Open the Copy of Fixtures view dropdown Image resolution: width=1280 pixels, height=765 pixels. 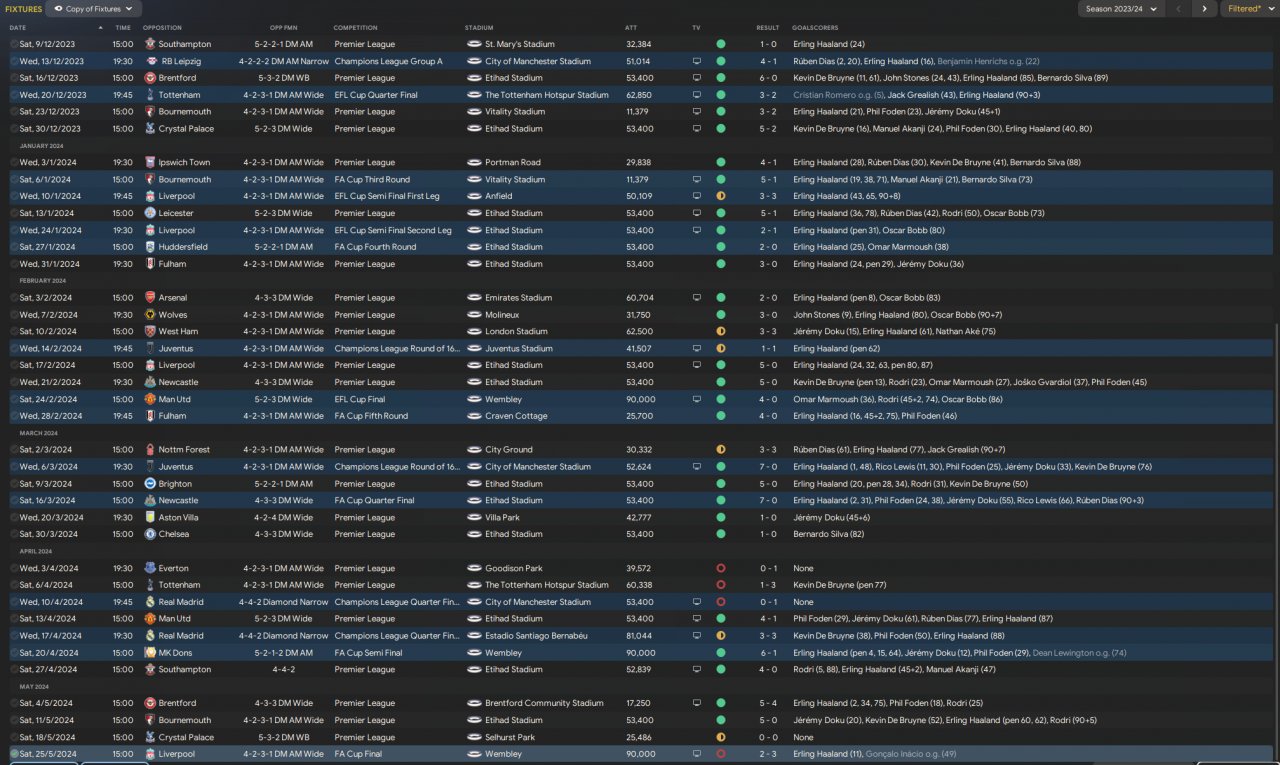94,9
